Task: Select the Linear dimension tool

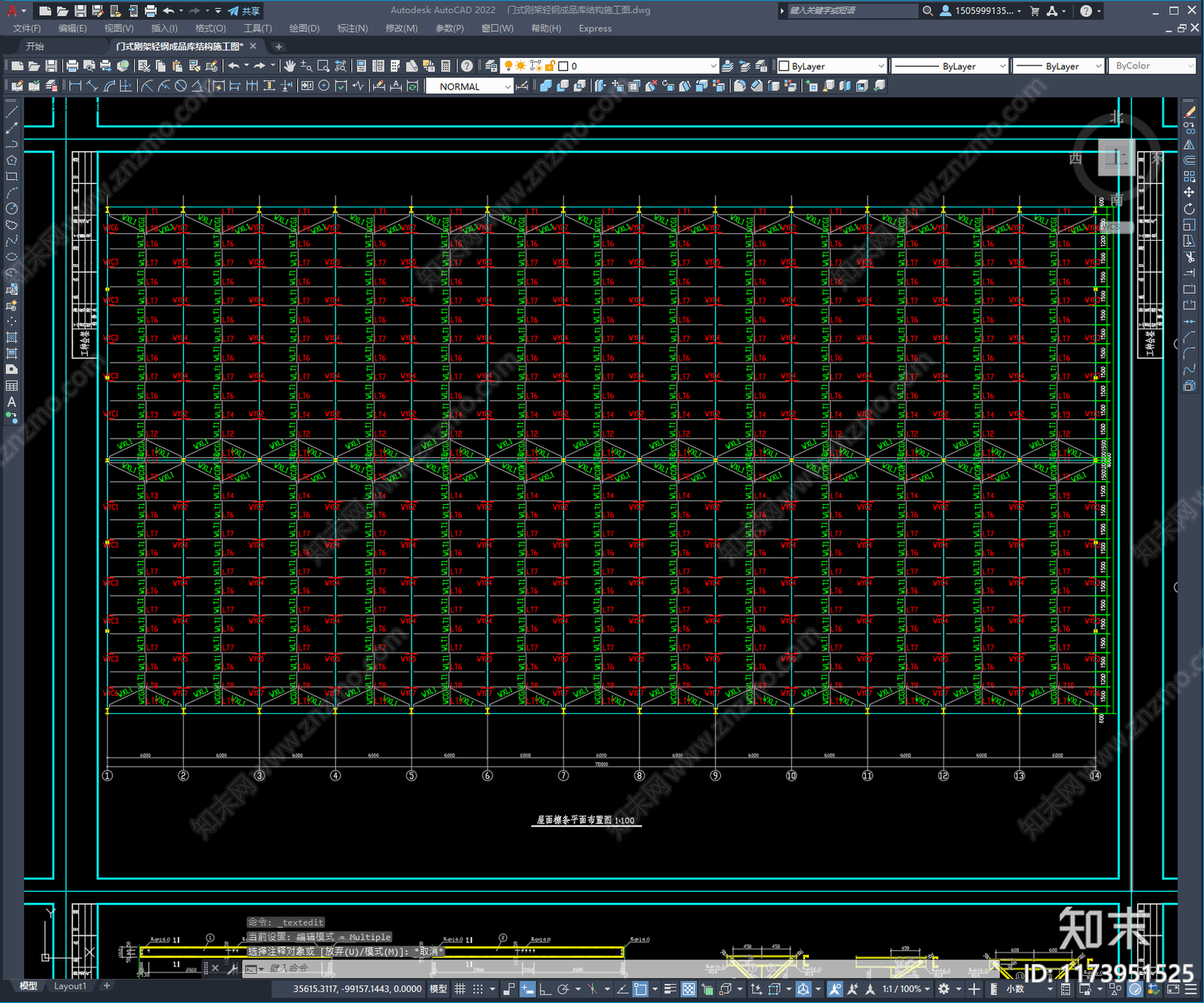Action: click(75, 86)
